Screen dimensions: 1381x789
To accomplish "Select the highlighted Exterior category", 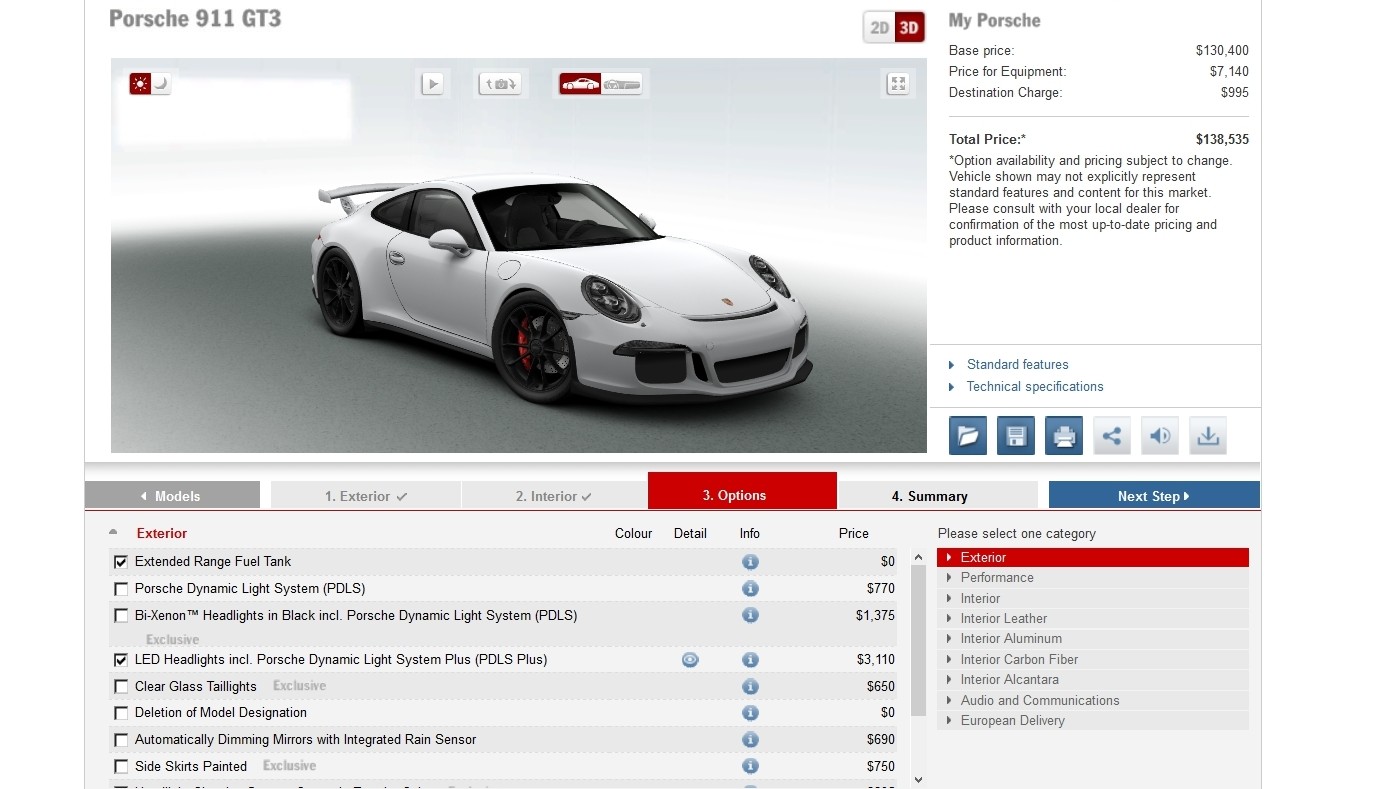I will [x=1093, y=557].
